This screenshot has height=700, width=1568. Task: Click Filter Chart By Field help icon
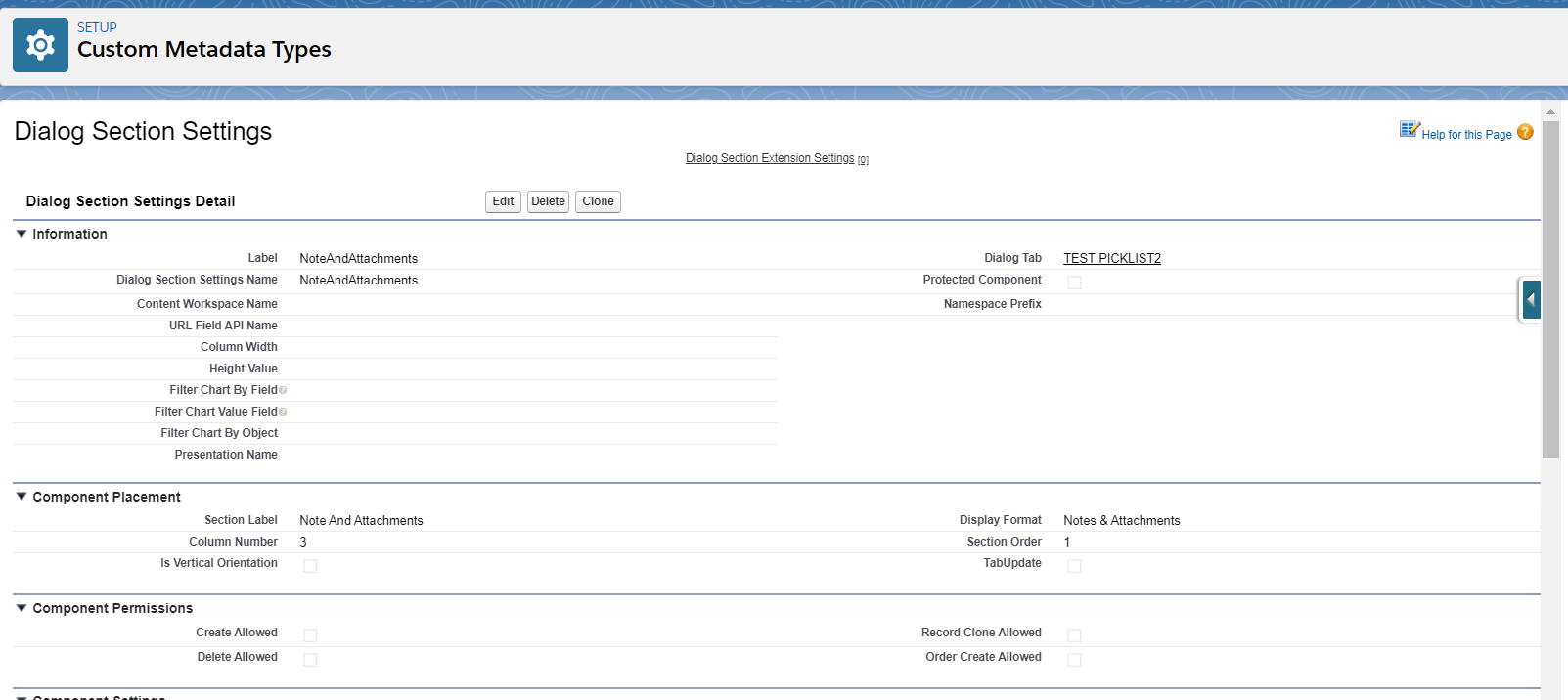point(283,391)
